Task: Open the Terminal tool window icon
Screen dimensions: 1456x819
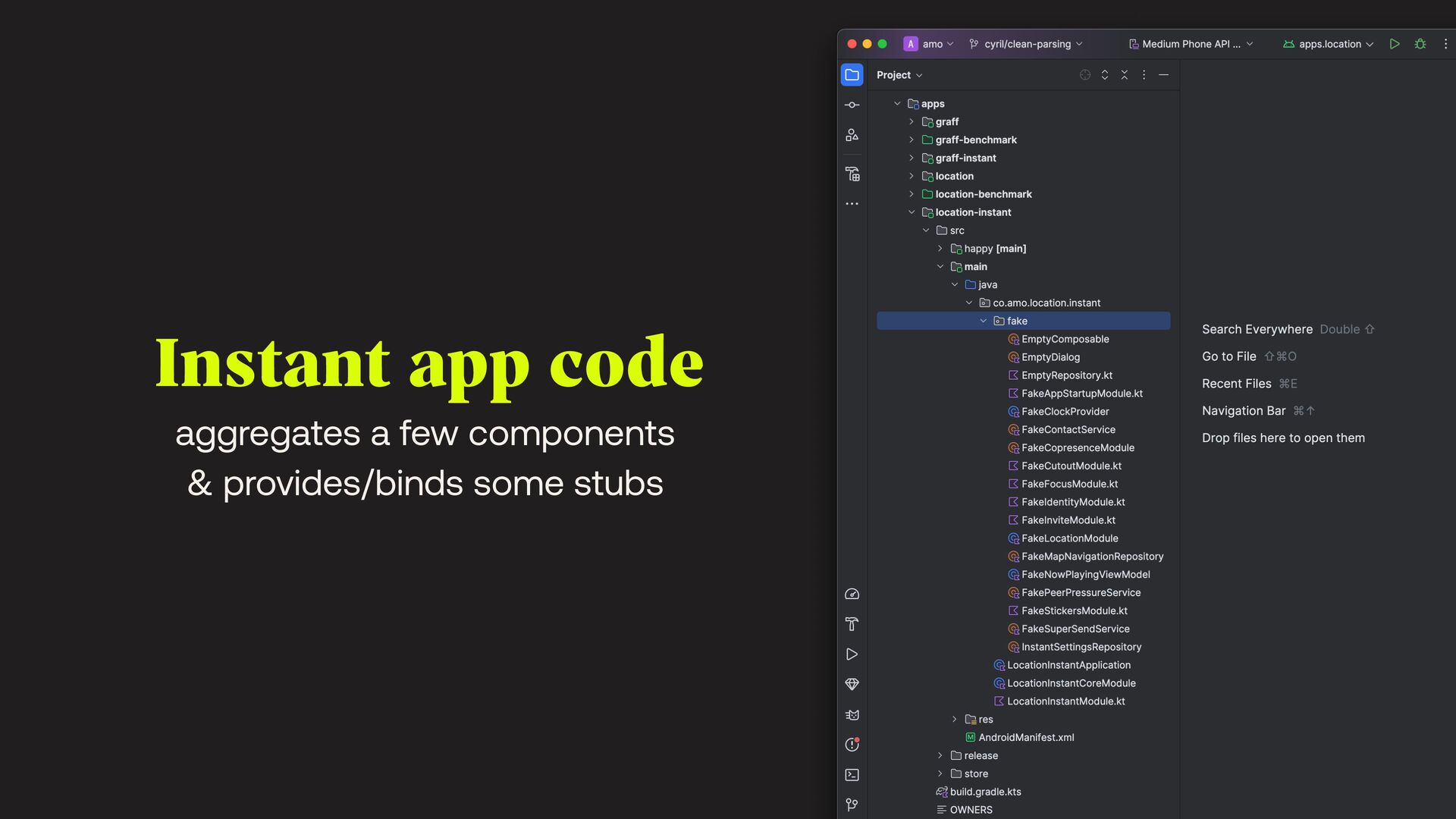Action: 852,775
